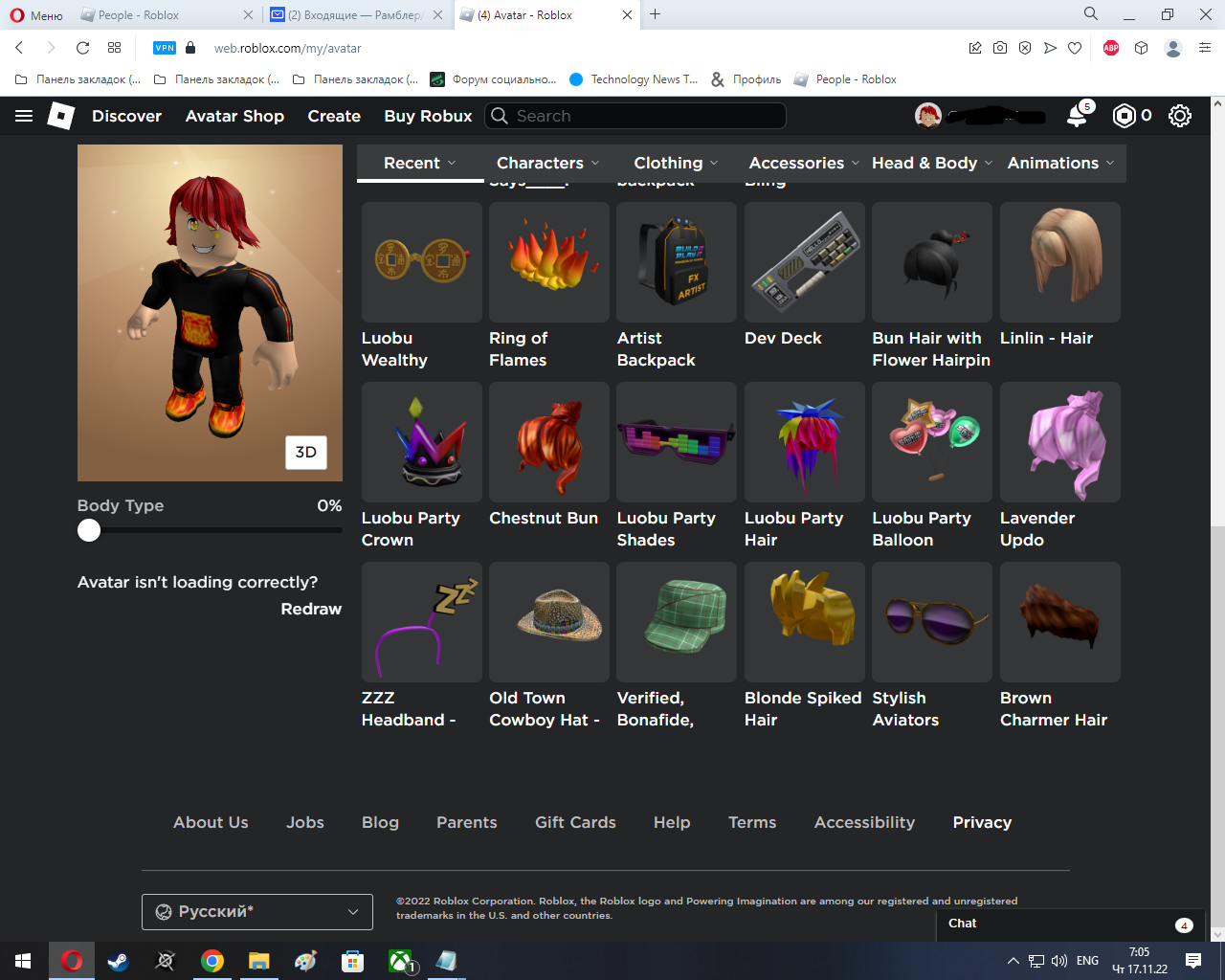
Task: Expand the Recent category dropdown
Action: point(420,164)
